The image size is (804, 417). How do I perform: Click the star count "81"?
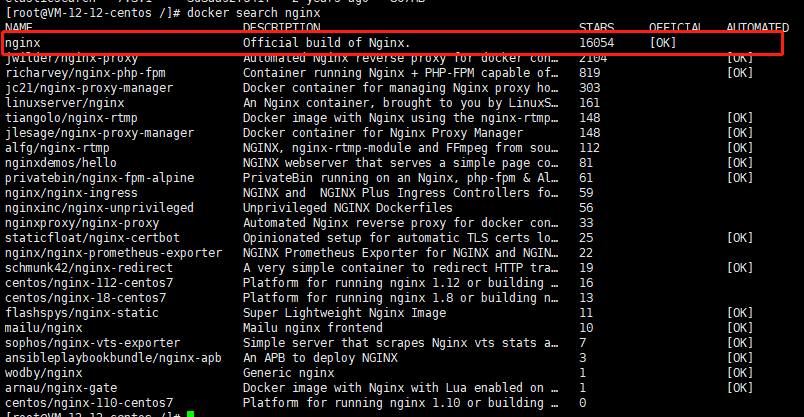click(586, 163)
